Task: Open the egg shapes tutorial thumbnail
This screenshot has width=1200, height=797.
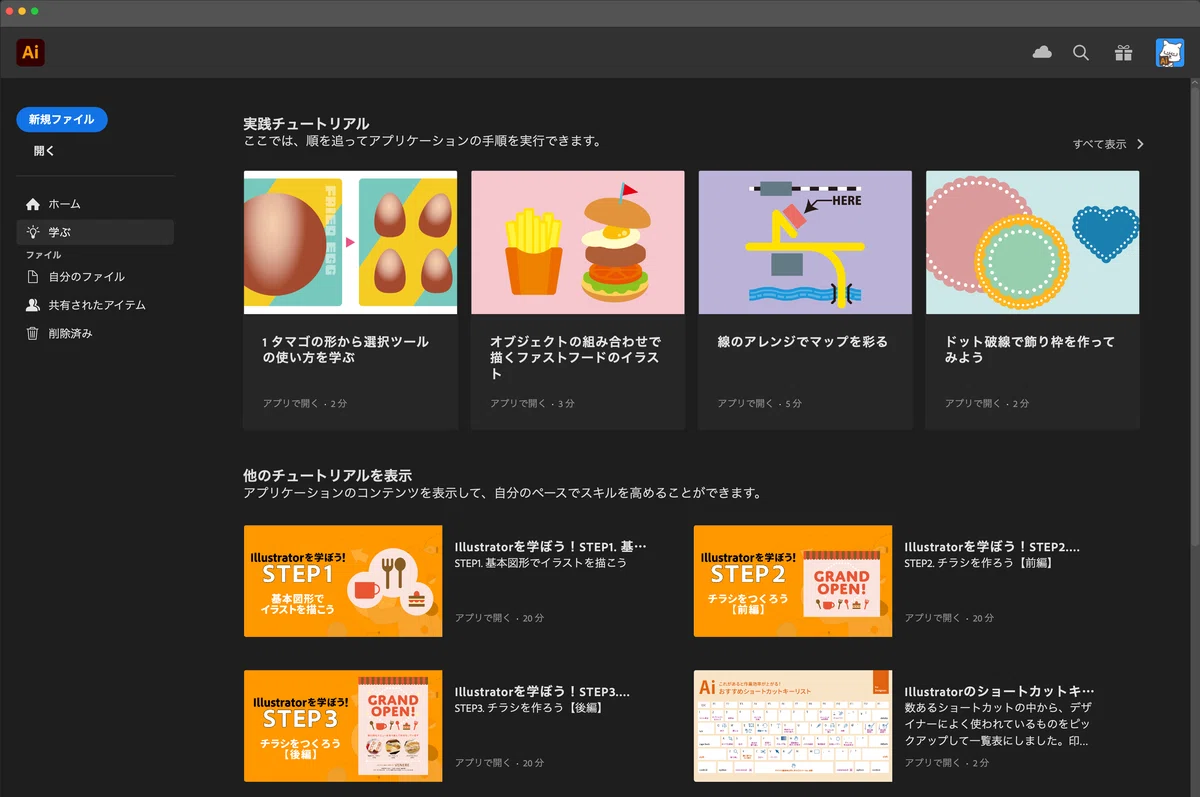Action: coord(350,242)
